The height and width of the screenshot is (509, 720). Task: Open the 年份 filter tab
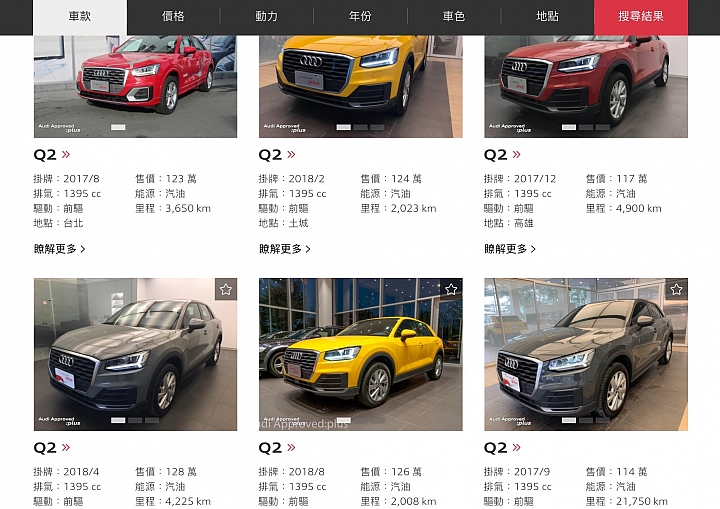(x=360, y=17)
